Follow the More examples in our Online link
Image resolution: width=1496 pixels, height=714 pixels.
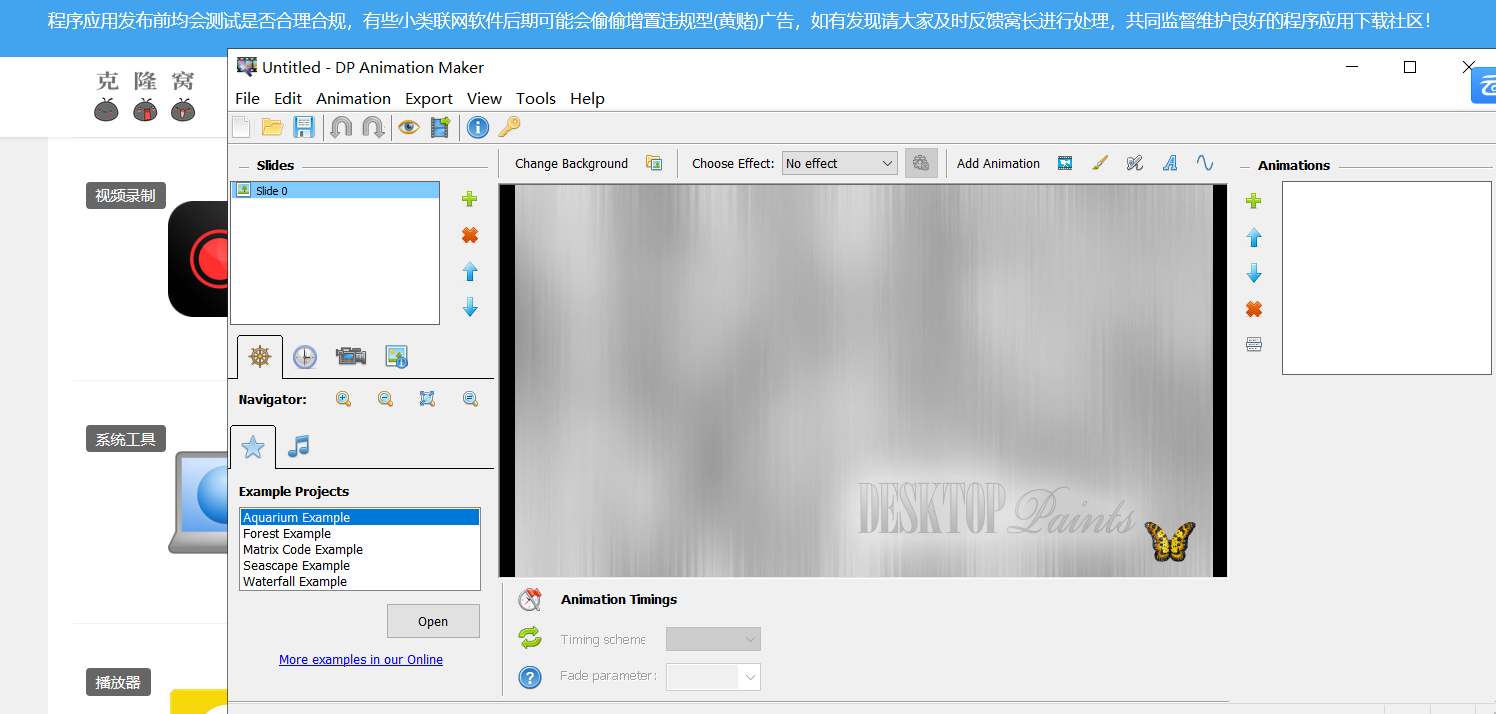[361, 659]
